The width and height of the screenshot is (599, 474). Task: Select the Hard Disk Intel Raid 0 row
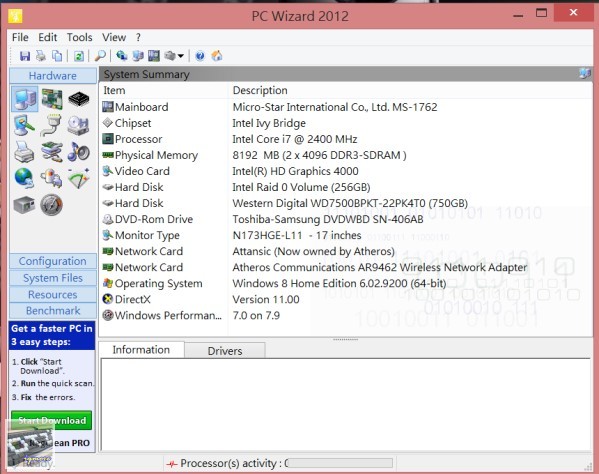point(346,187)
